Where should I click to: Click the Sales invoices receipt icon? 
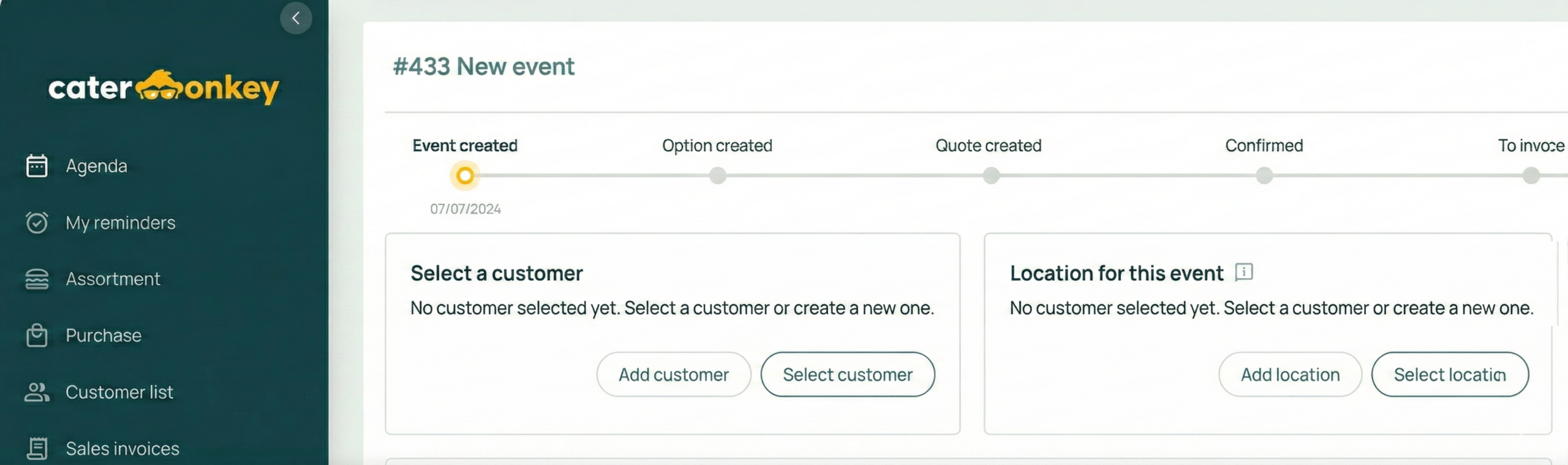point(37,448)
